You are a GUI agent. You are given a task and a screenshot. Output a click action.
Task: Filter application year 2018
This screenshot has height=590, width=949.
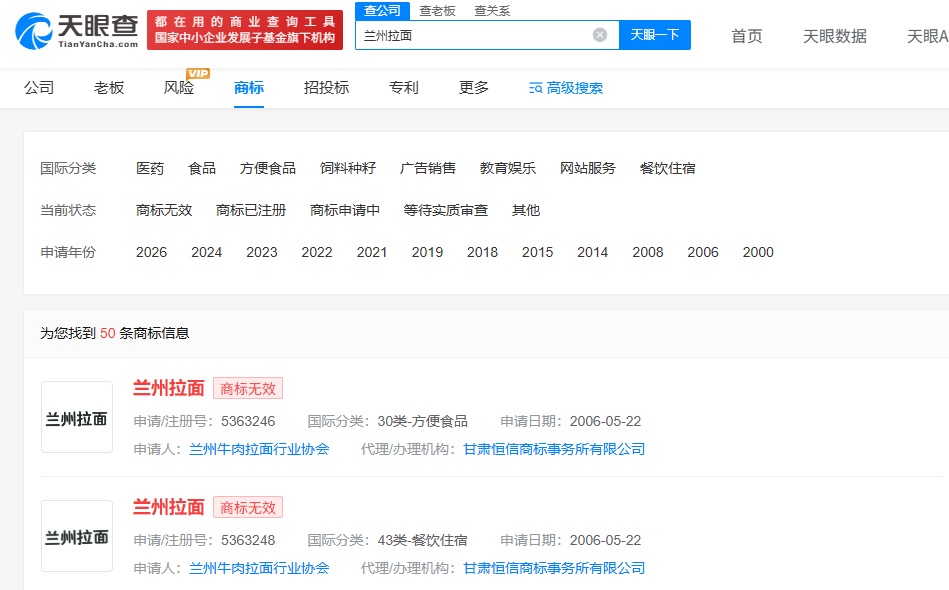(x=482, y=252)
